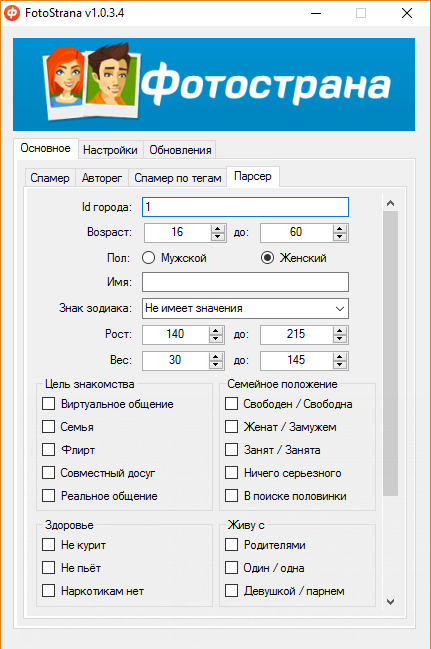
Task: Click the Фотострана banner logo
Action: point(214,84)
